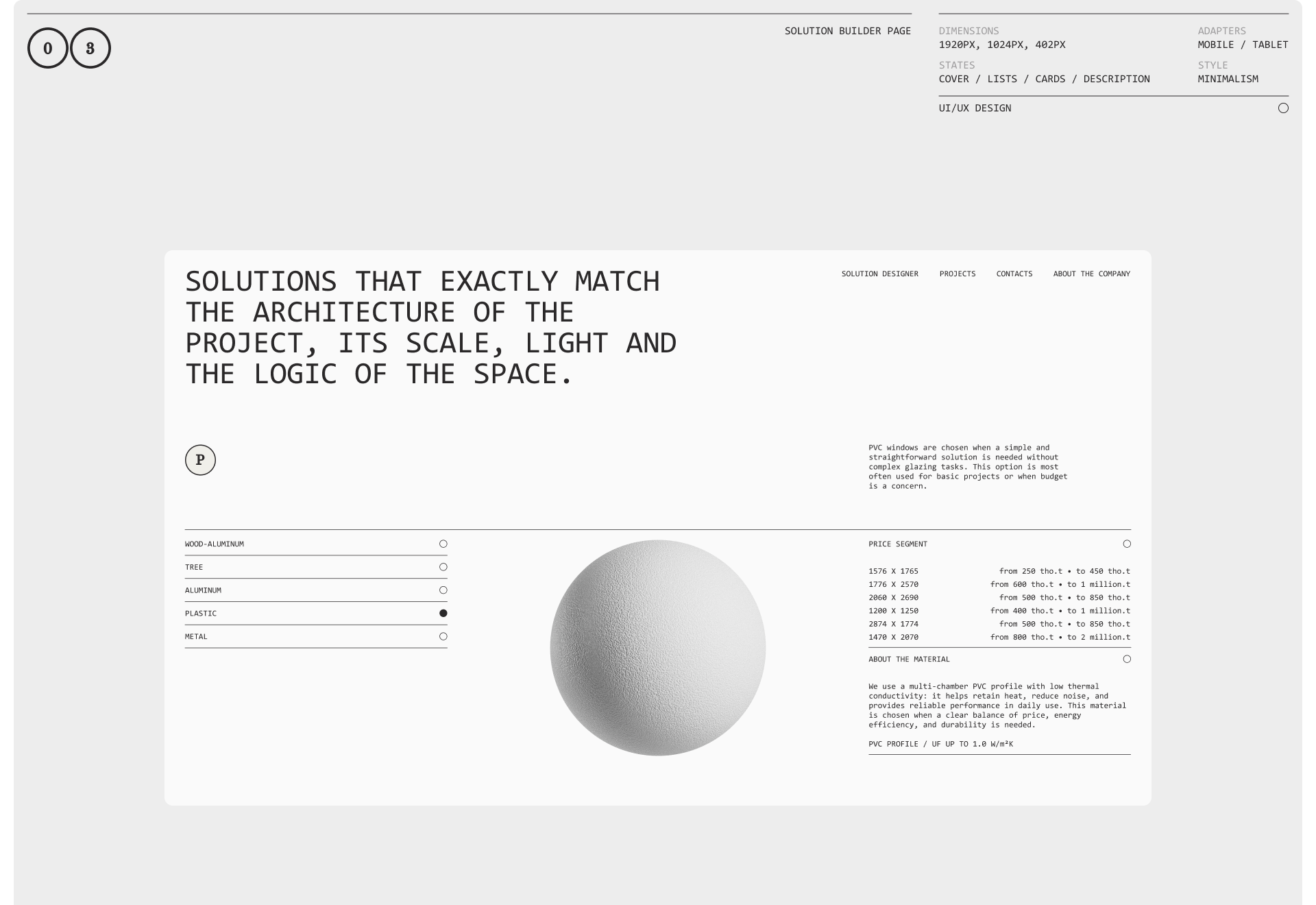Open the About the Company link
The image size is (1316, 905).
point(1092,274)
